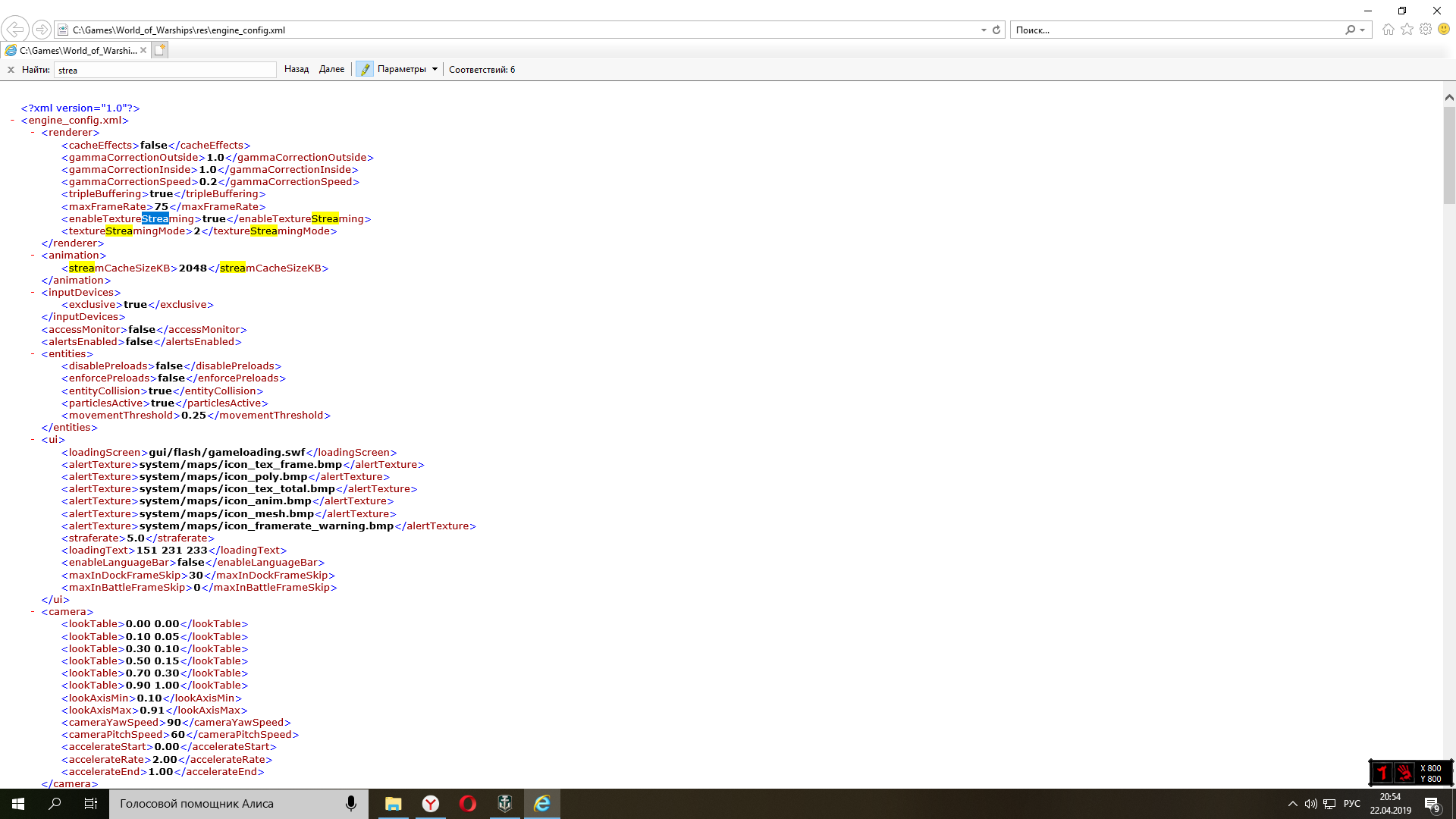This screenshot has height=819, width=1456.
Task: Click the maxFrameRate value 75
Action: click(162, 206)
